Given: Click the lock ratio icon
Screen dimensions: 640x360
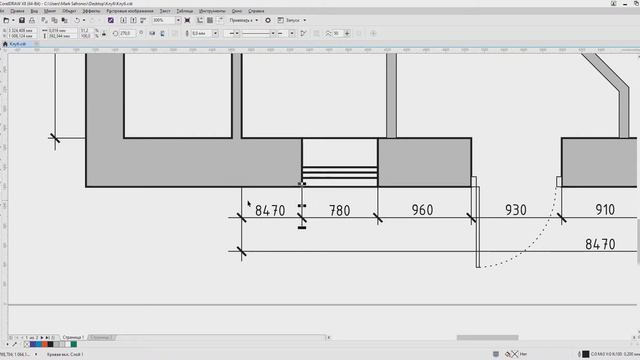Looking at the screenshot, I should [x=104, y=33].
